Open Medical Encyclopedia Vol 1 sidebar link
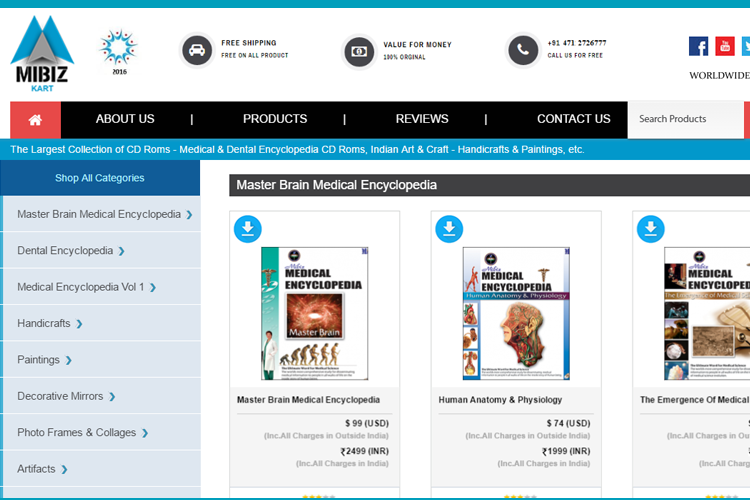This screenshot has width=750, height=500. (x=80, y=287)
